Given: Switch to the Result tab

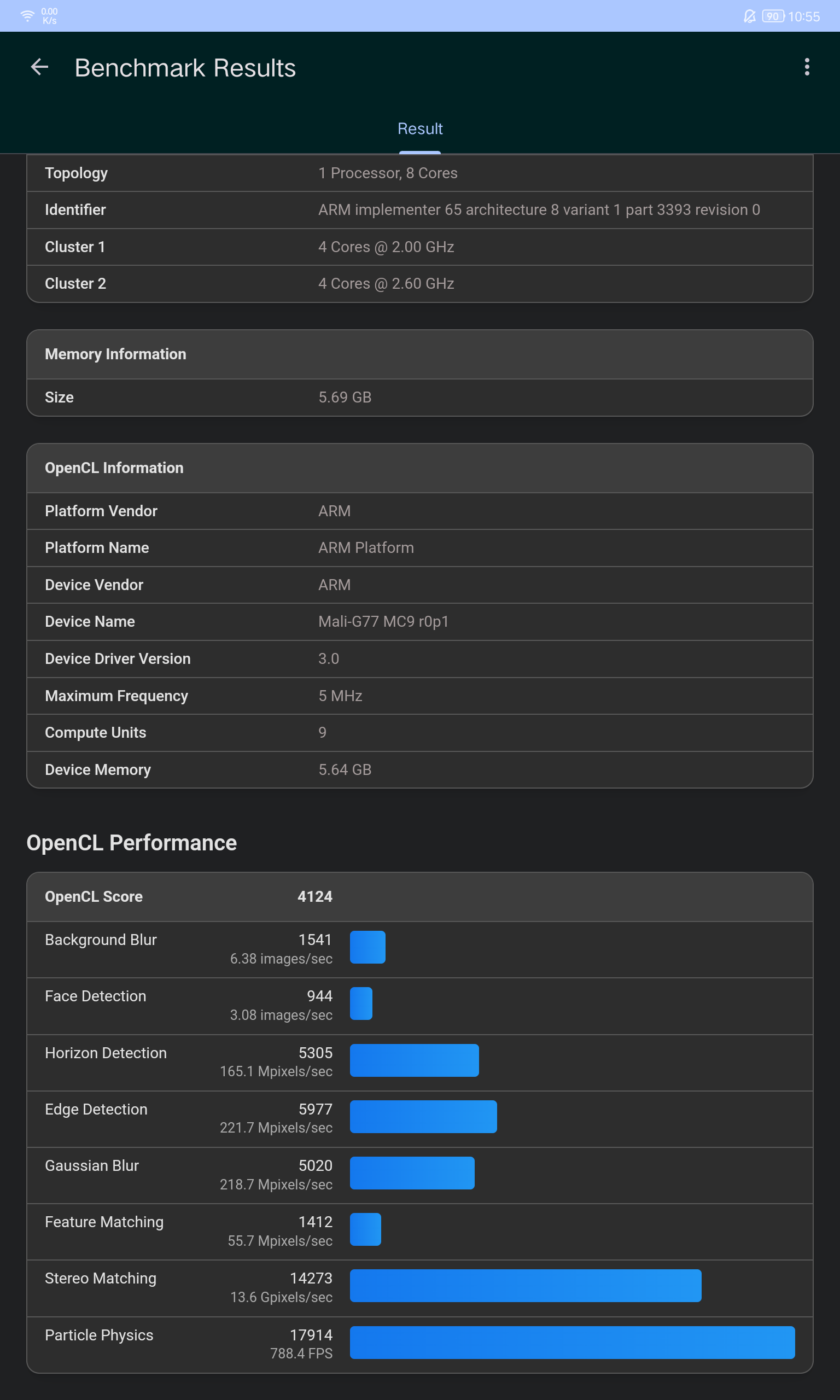Looking at the screenshot, I should point(420,129).
